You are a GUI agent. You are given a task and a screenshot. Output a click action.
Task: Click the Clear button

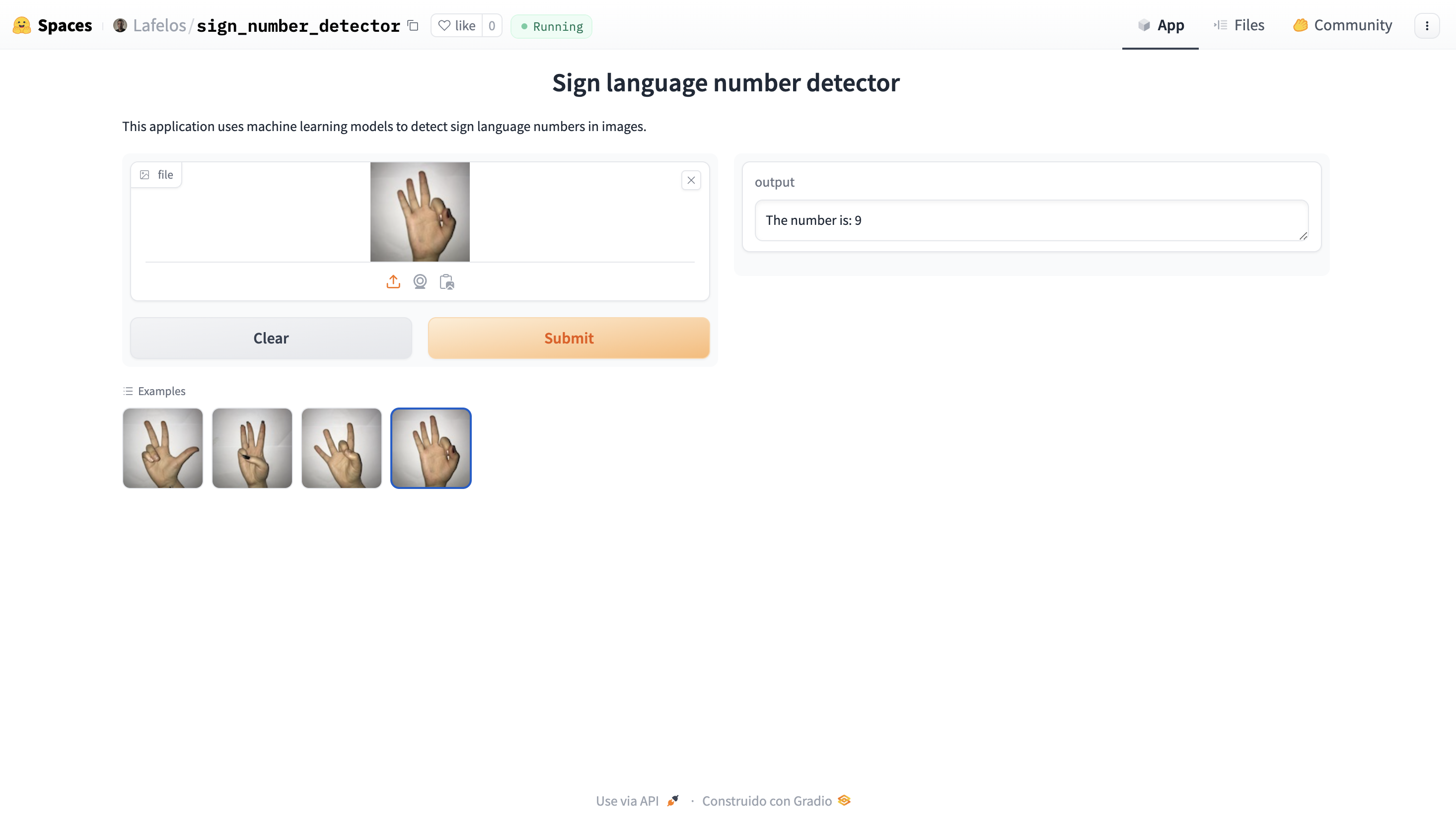click(271, 338)
